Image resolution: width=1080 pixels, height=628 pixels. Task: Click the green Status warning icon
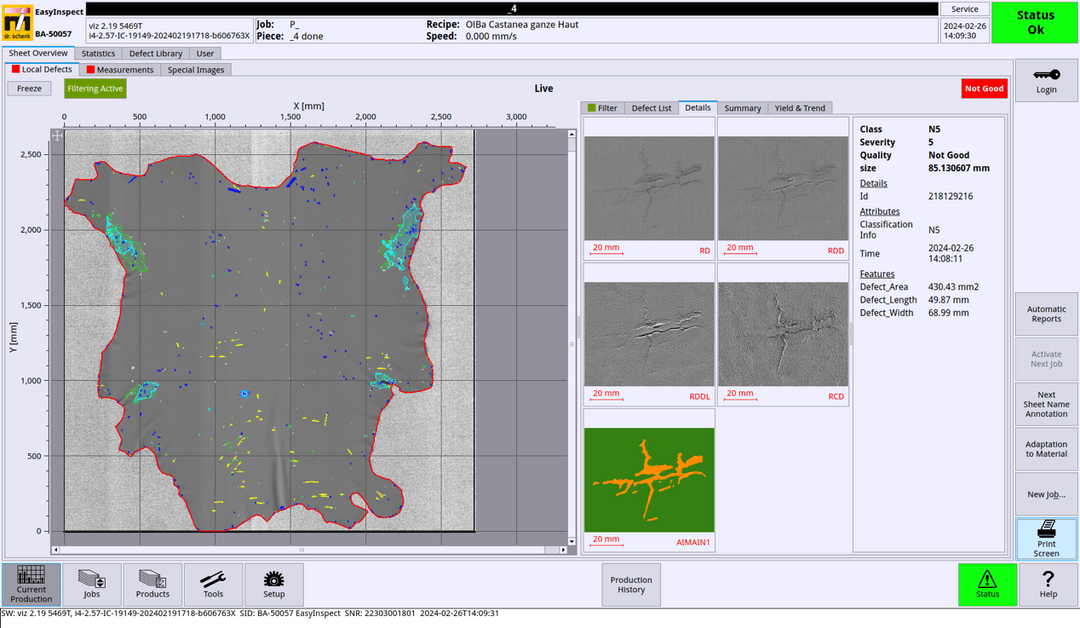click(x=987, y=580)
